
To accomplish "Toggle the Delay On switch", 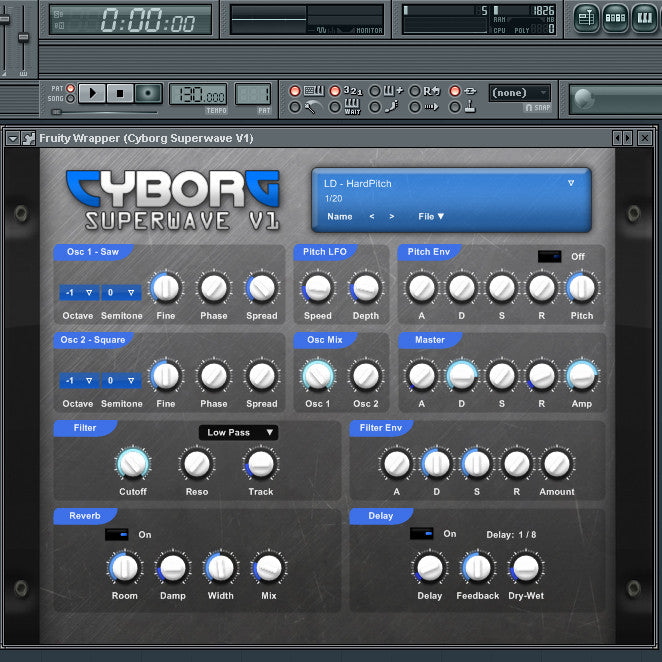I will tap(421, 534).
